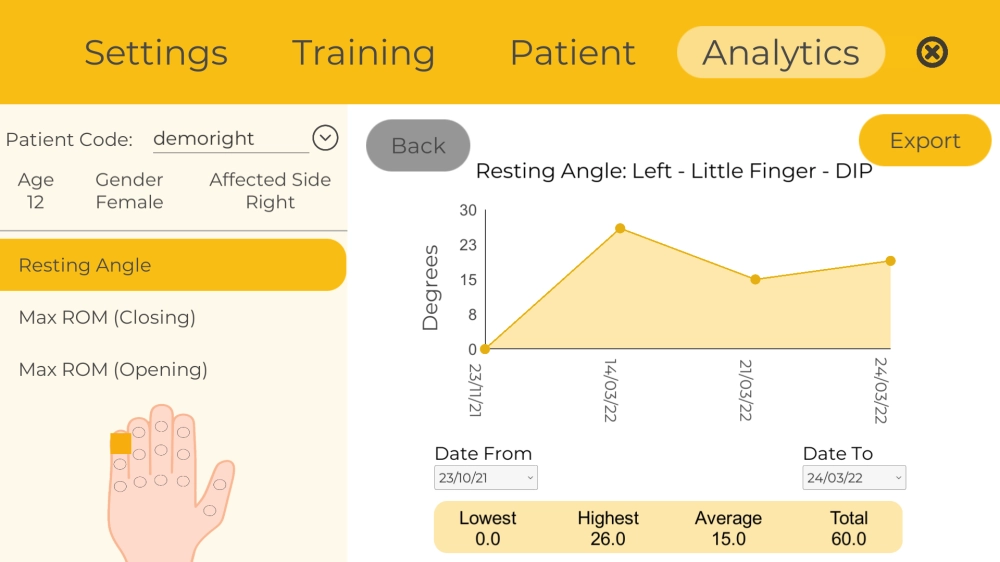Select the little finger knuckle joint marker
The width and height of the screenshot is (1000, 562).
point(120,486)
